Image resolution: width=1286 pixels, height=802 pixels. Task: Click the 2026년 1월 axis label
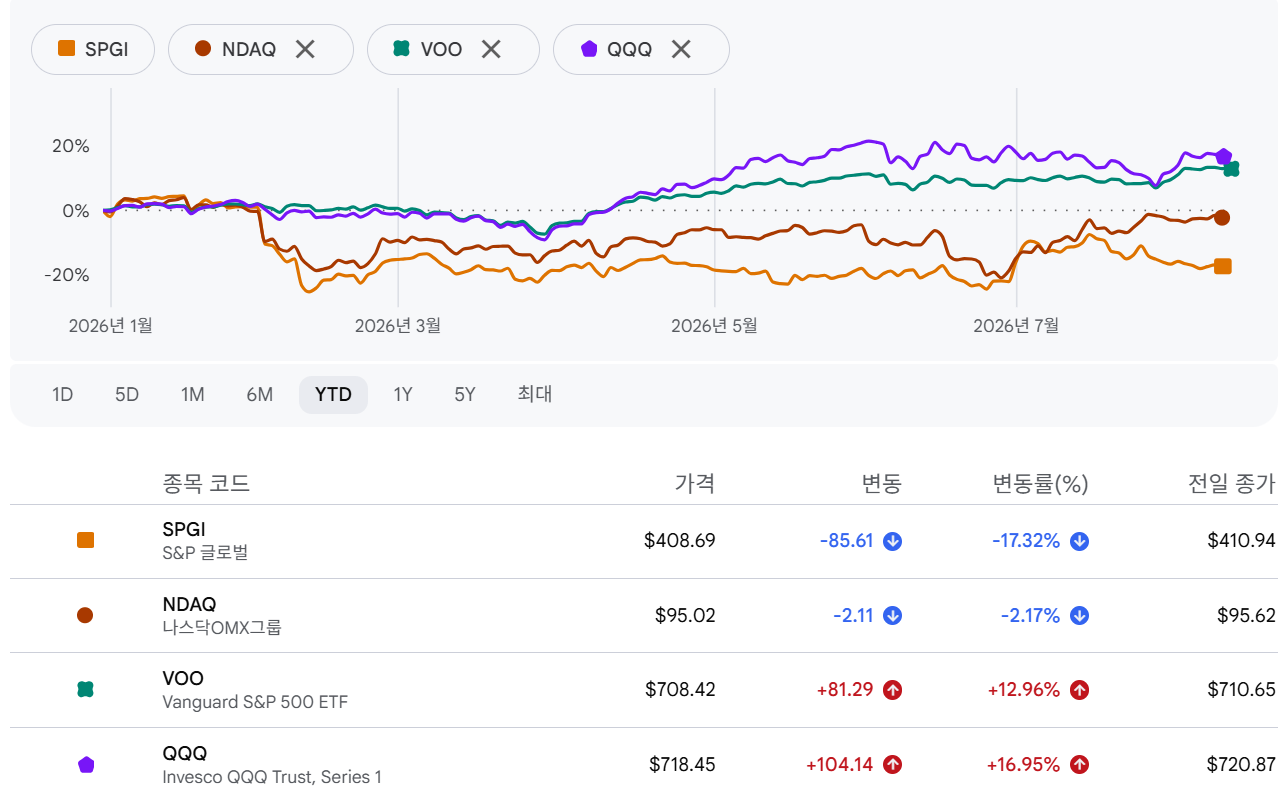111,326
